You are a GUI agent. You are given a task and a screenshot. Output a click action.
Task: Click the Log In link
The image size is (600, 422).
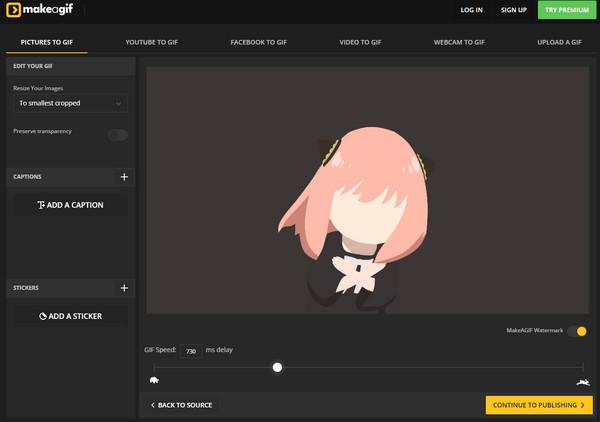(x=471, y=10)
